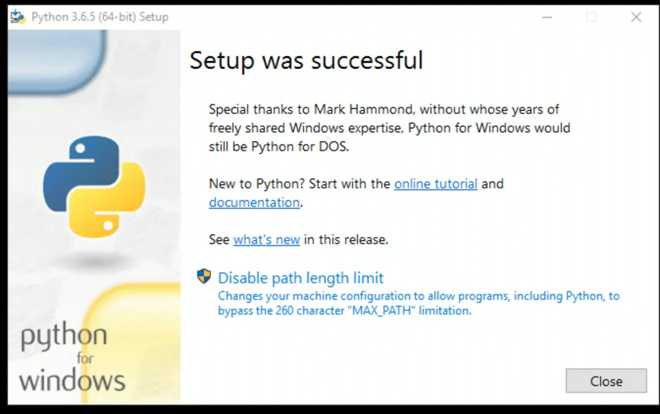The image size is (660, 414).
Task: Click the Close button at bottom right
Action: point(606,381)
